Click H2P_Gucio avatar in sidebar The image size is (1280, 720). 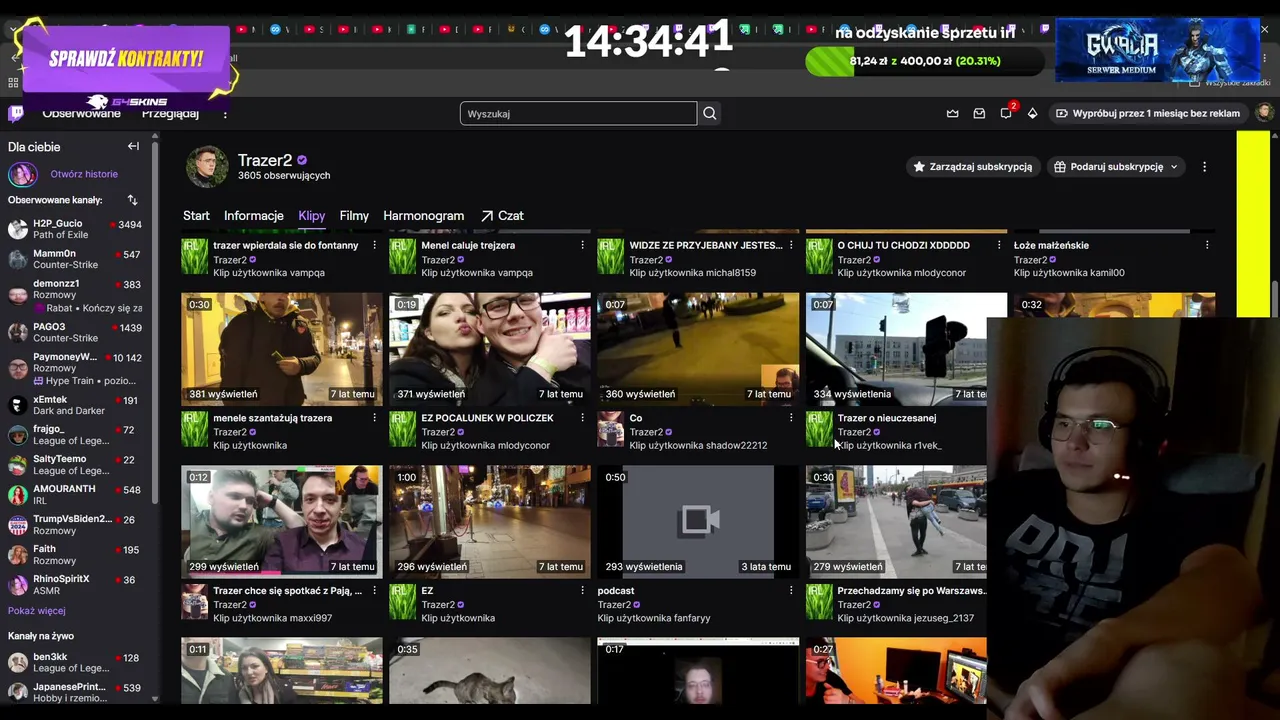coord(18,229)
